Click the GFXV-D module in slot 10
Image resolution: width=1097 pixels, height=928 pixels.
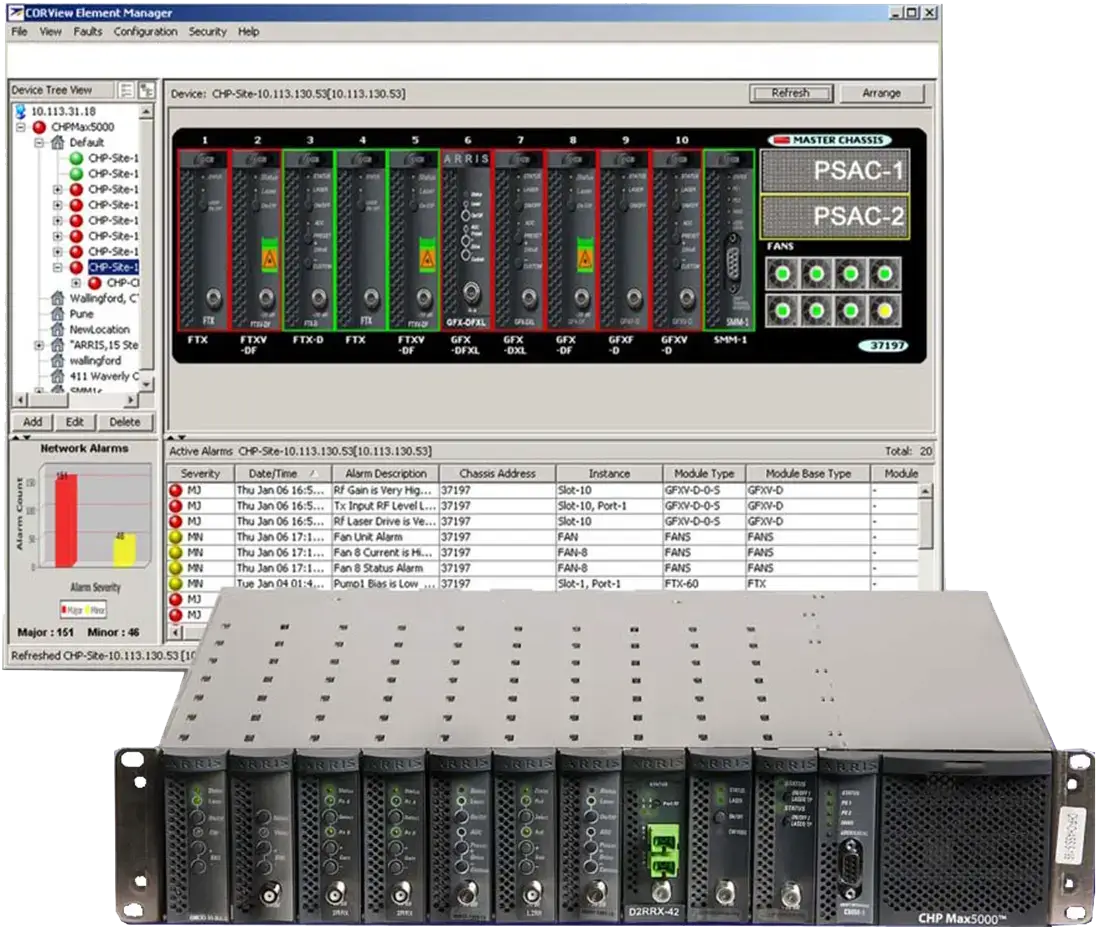pos(675,238)
